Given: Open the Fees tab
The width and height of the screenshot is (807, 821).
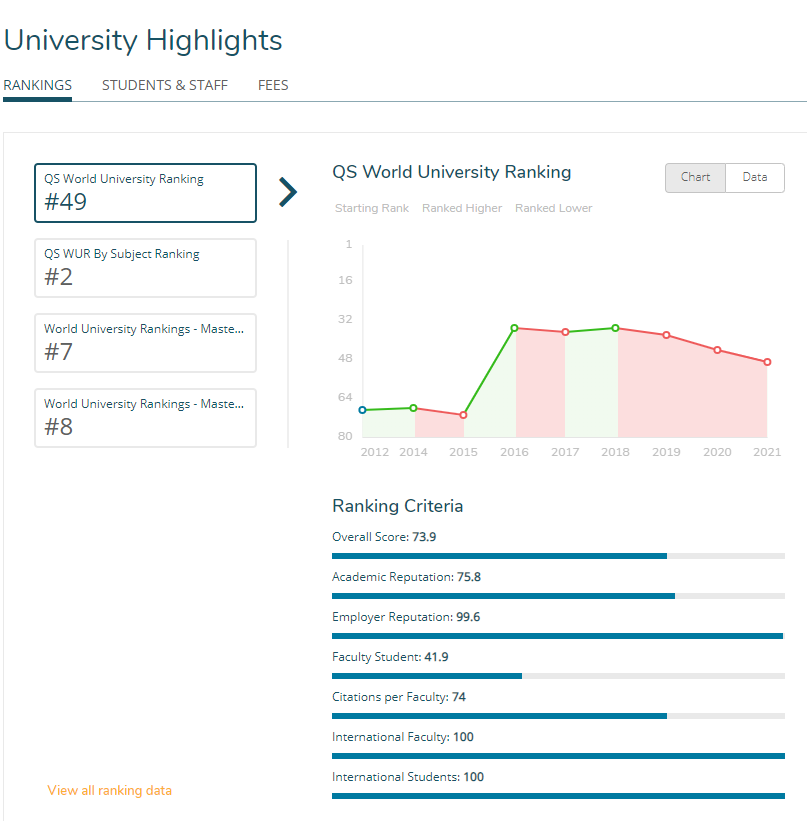Looking at the screenshot, I should coord(273,85).
